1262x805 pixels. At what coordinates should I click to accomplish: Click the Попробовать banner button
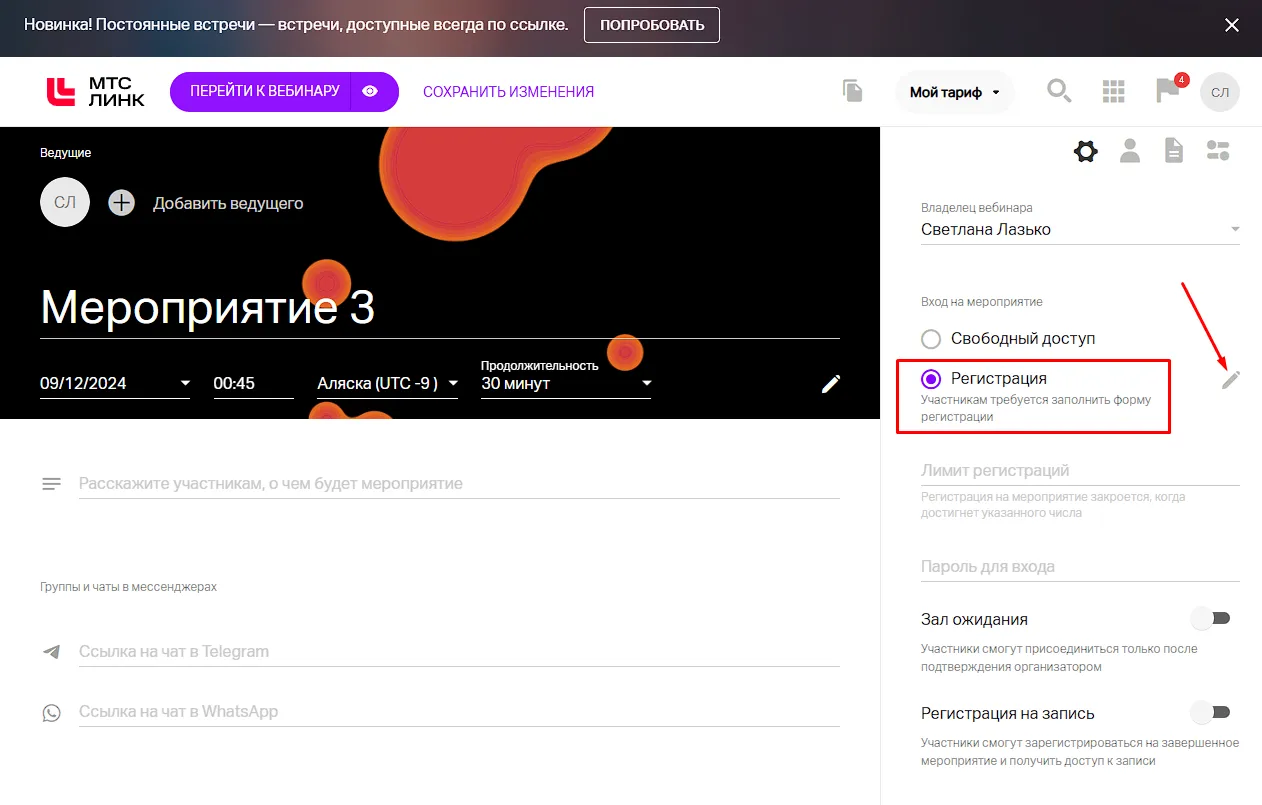pyautogui.click(x=651, y=25)
